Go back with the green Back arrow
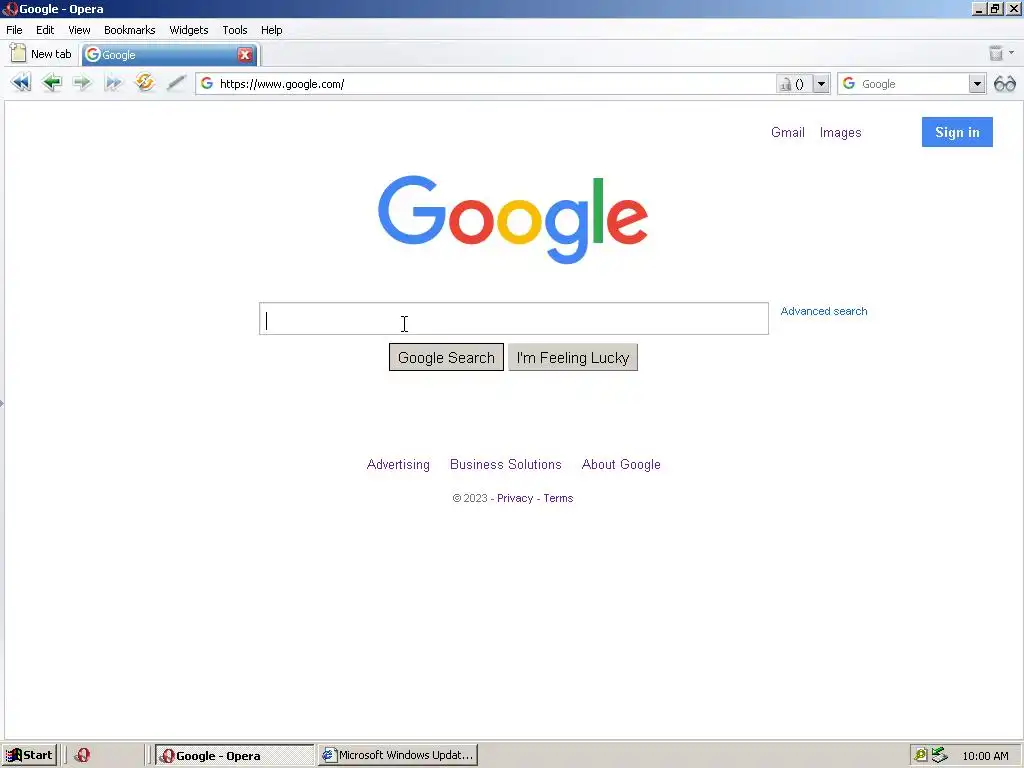The width and height of the screenshot is (1024, 768). (x=52, y=83)
